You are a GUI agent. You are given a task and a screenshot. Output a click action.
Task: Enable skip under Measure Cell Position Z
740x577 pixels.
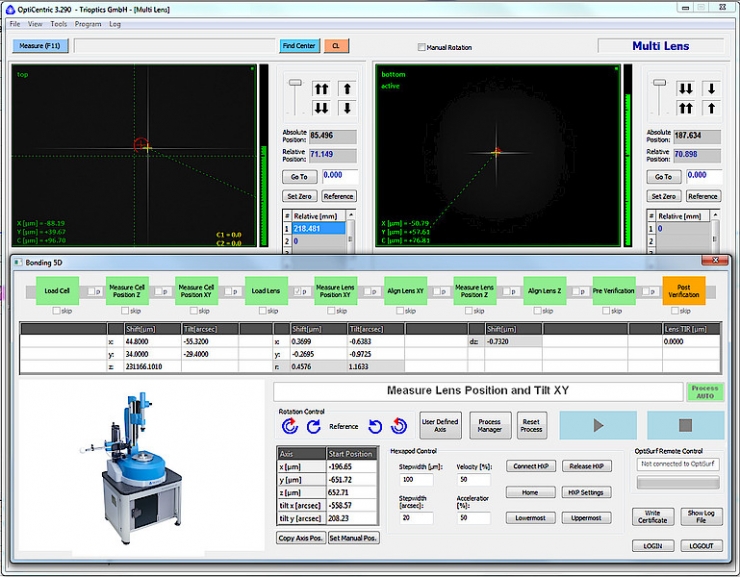[x=125, y=310]
